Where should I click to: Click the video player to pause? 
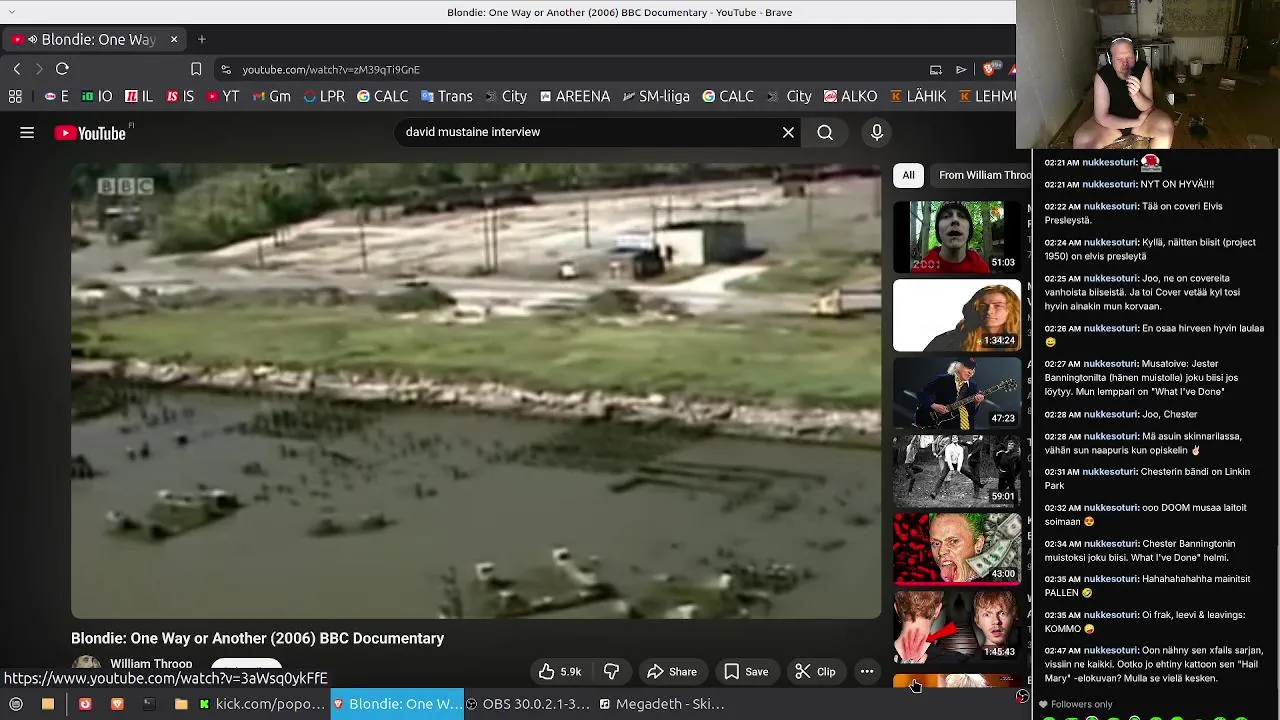coord(476,391)
